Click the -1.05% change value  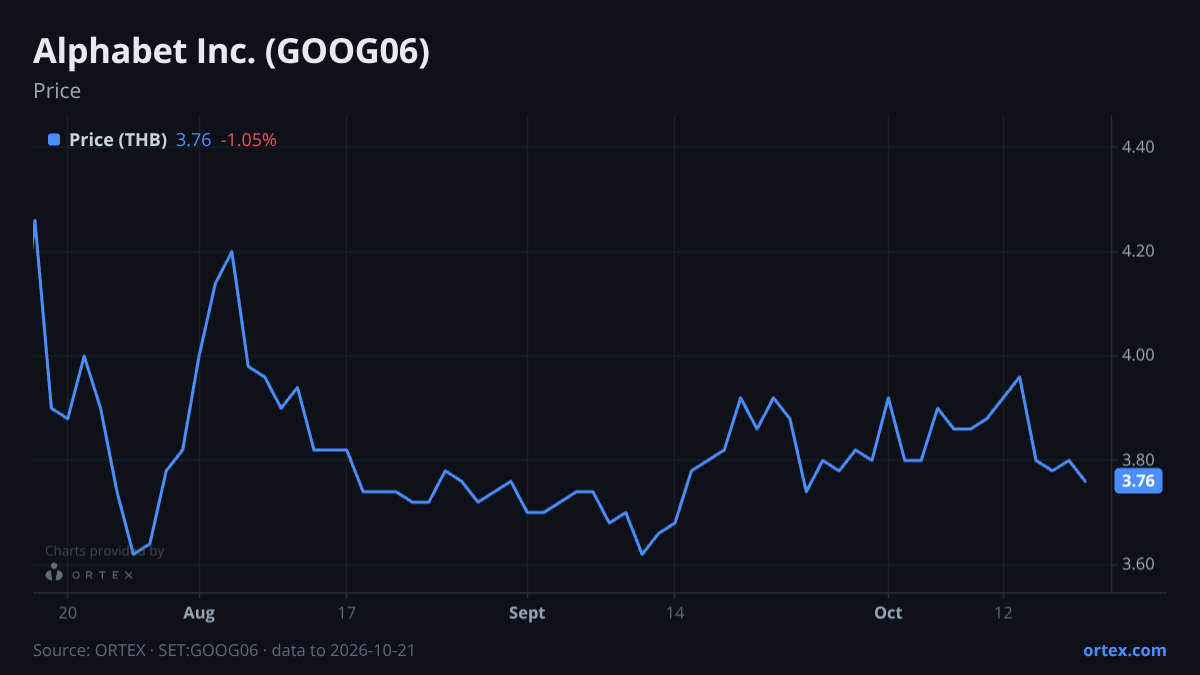pos(248,140)
